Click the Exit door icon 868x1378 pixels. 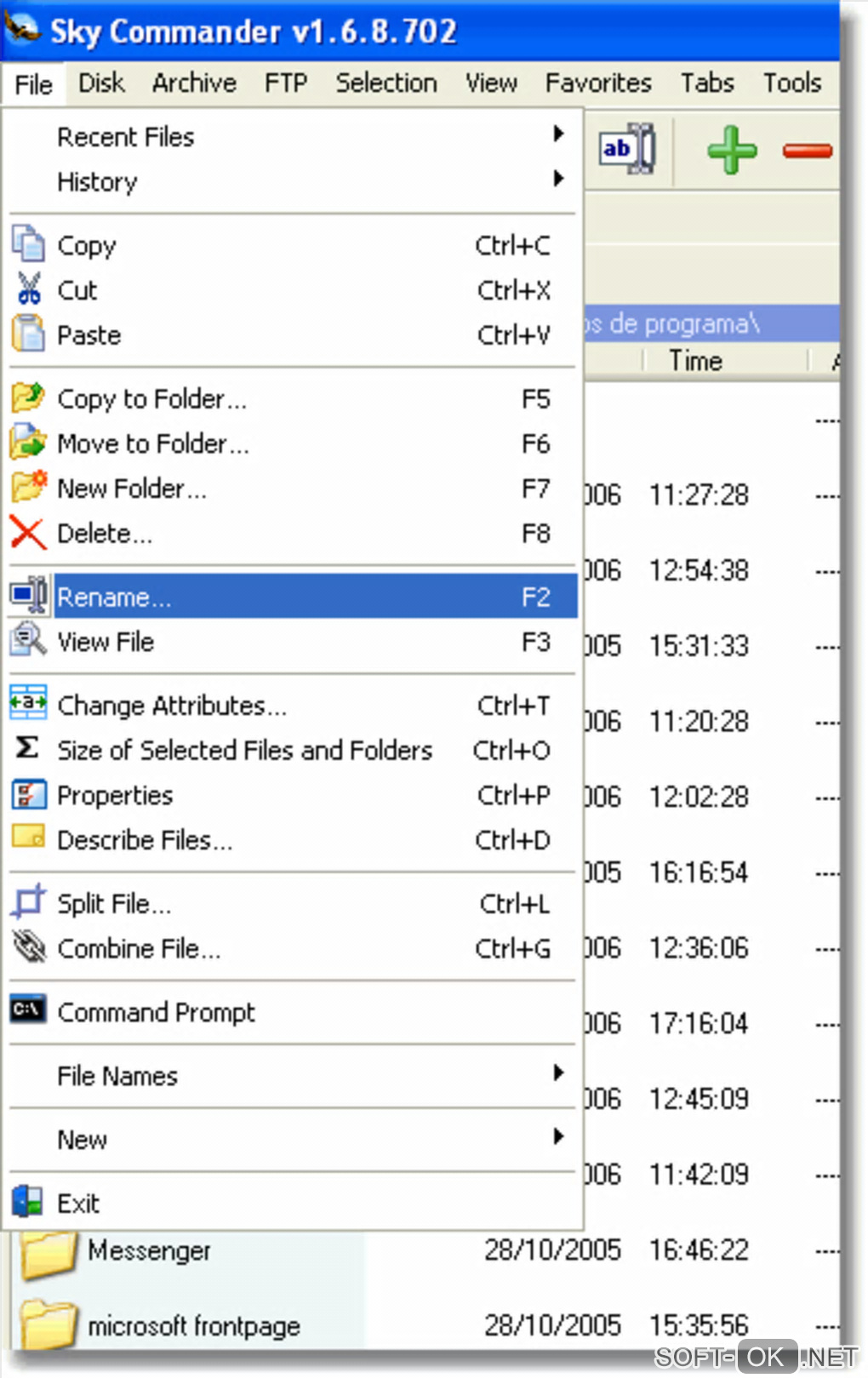coord(28,1202)
